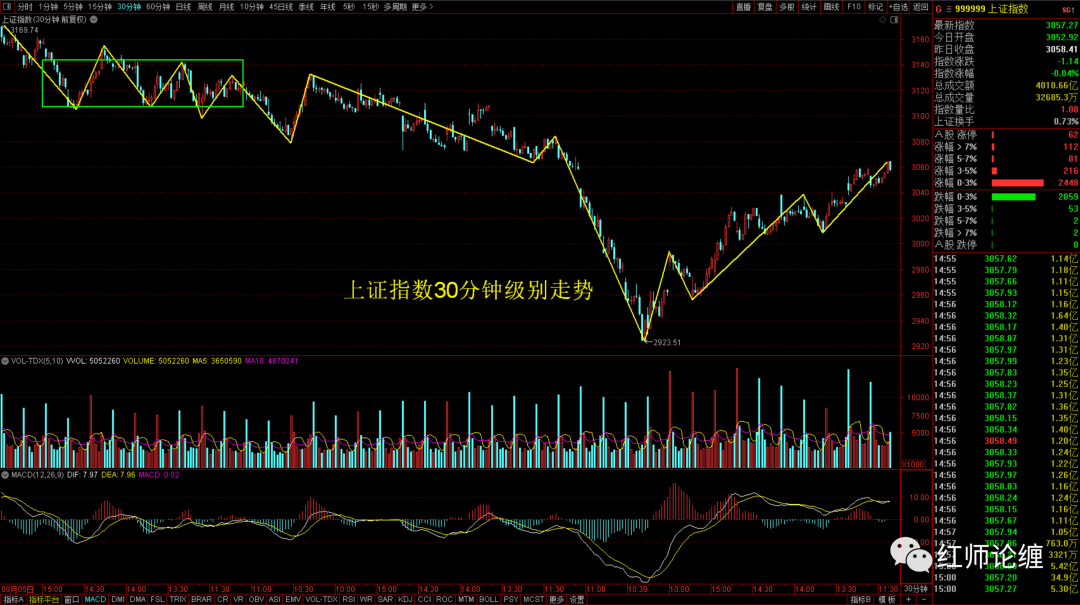Image resolution: width=1080 pixels, height=605 pixels.
Task: Open 多周期 multi-period view
Action: (395, 7)
